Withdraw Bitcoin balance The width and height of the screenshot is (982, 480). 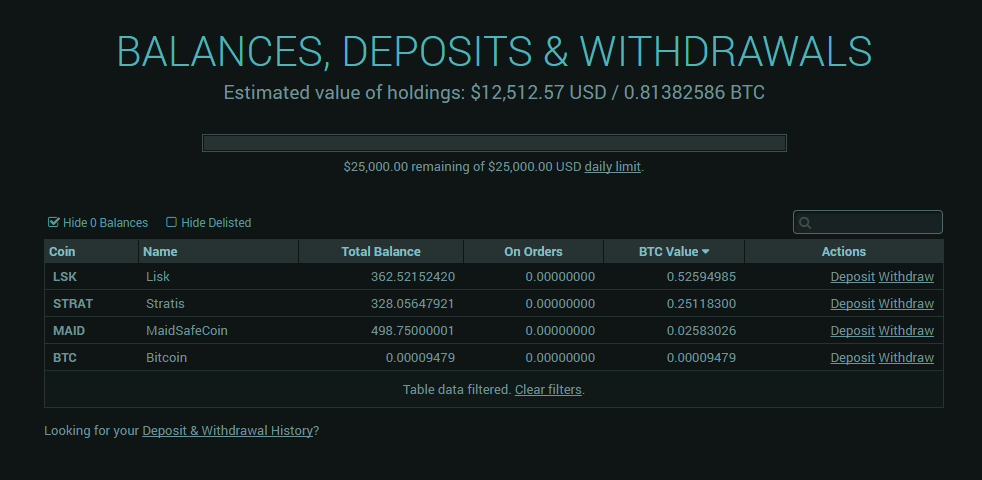point(906,358)
